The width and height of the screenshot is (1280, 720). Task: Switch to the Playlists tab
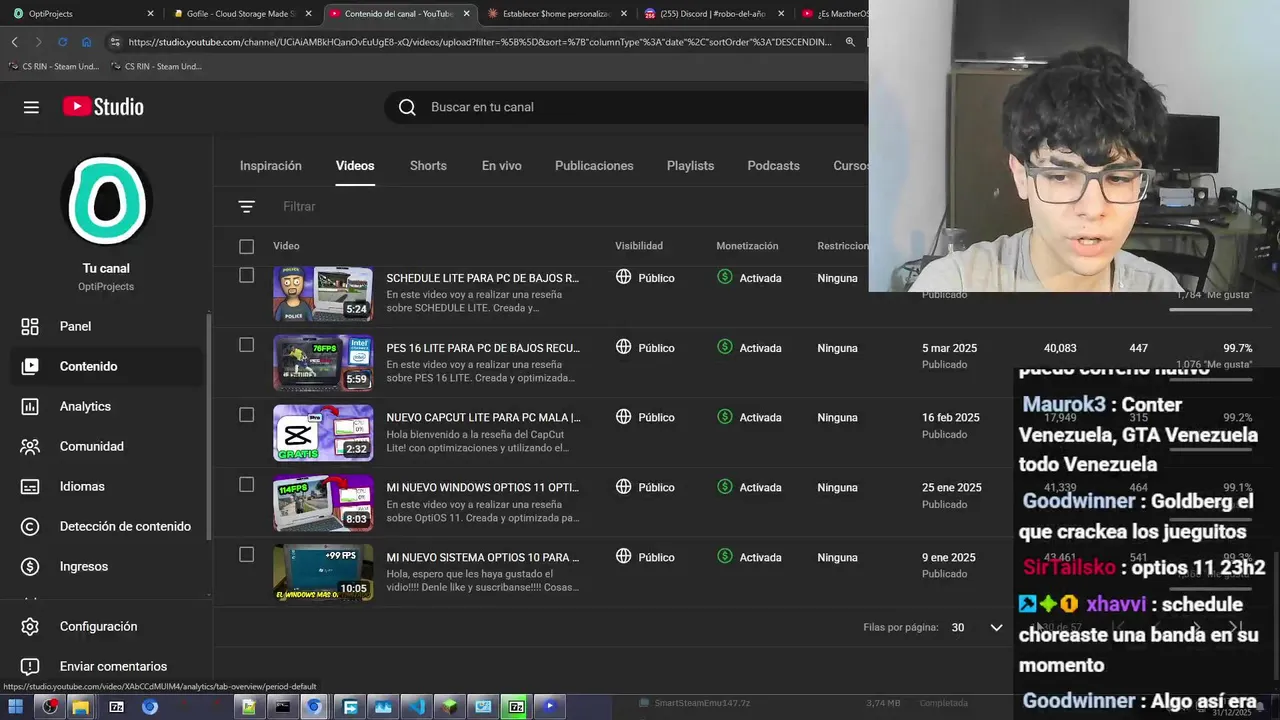click(690, 166)
